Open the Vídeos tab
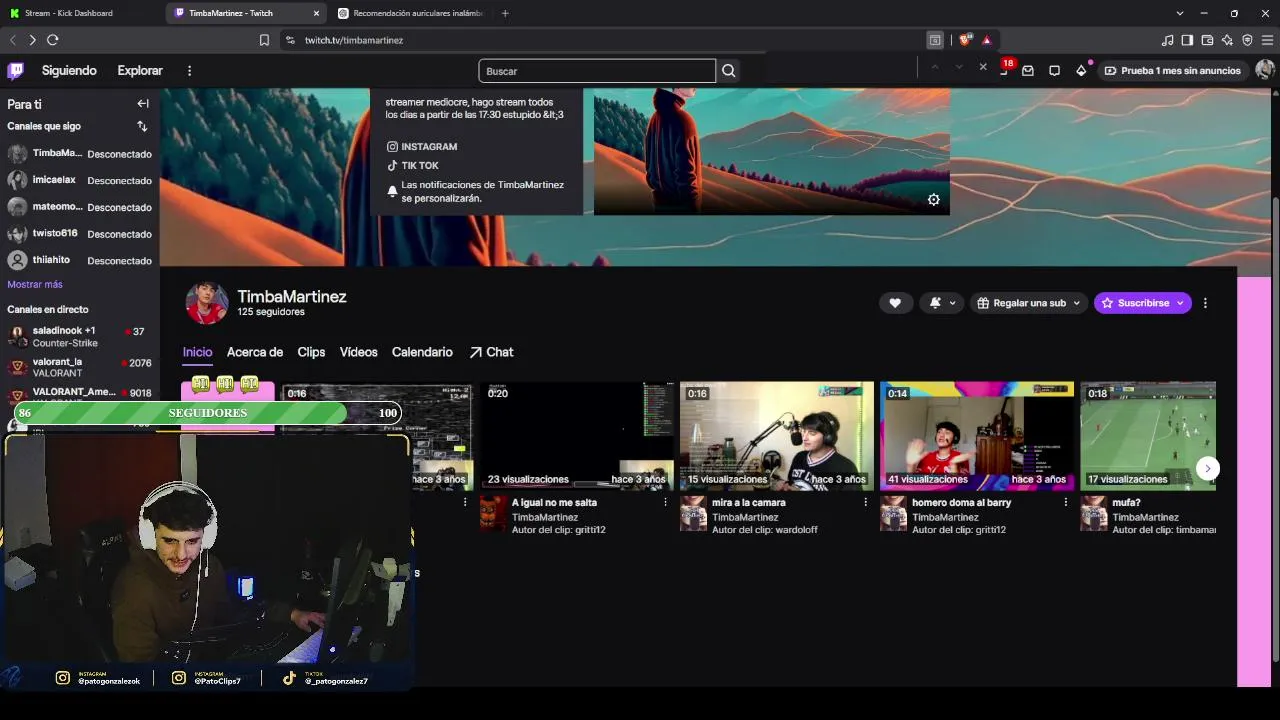The image size is (1280, 720). click(x=358, y=352)
